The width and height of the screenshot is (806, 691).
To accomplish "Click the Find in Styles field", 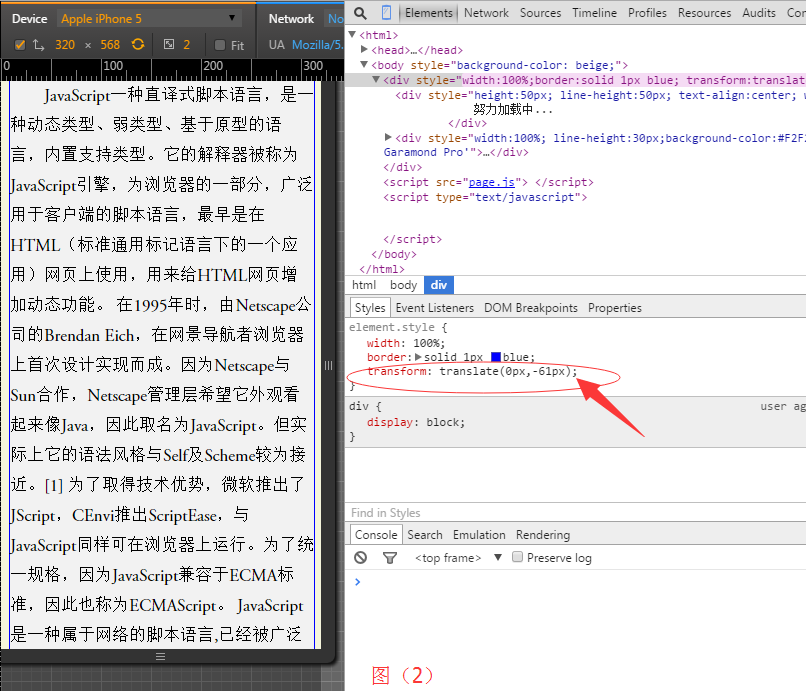I will point(575,513).
